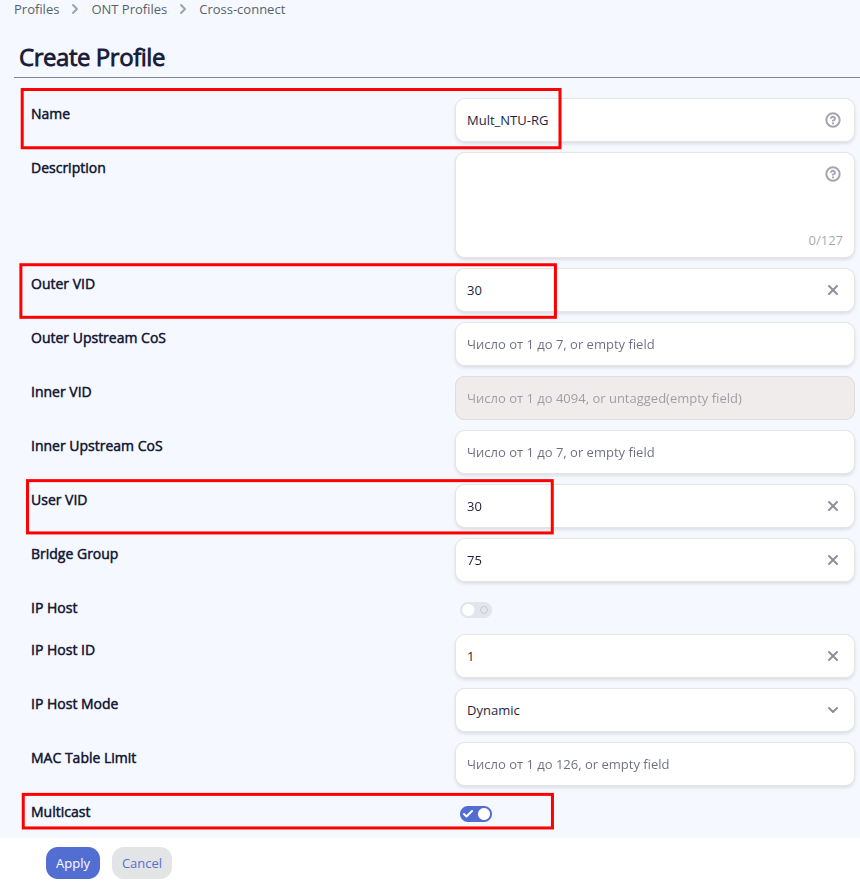Disable the Multicast toggle
Viewport: 860px width, 888px height.
click(475, 814)
